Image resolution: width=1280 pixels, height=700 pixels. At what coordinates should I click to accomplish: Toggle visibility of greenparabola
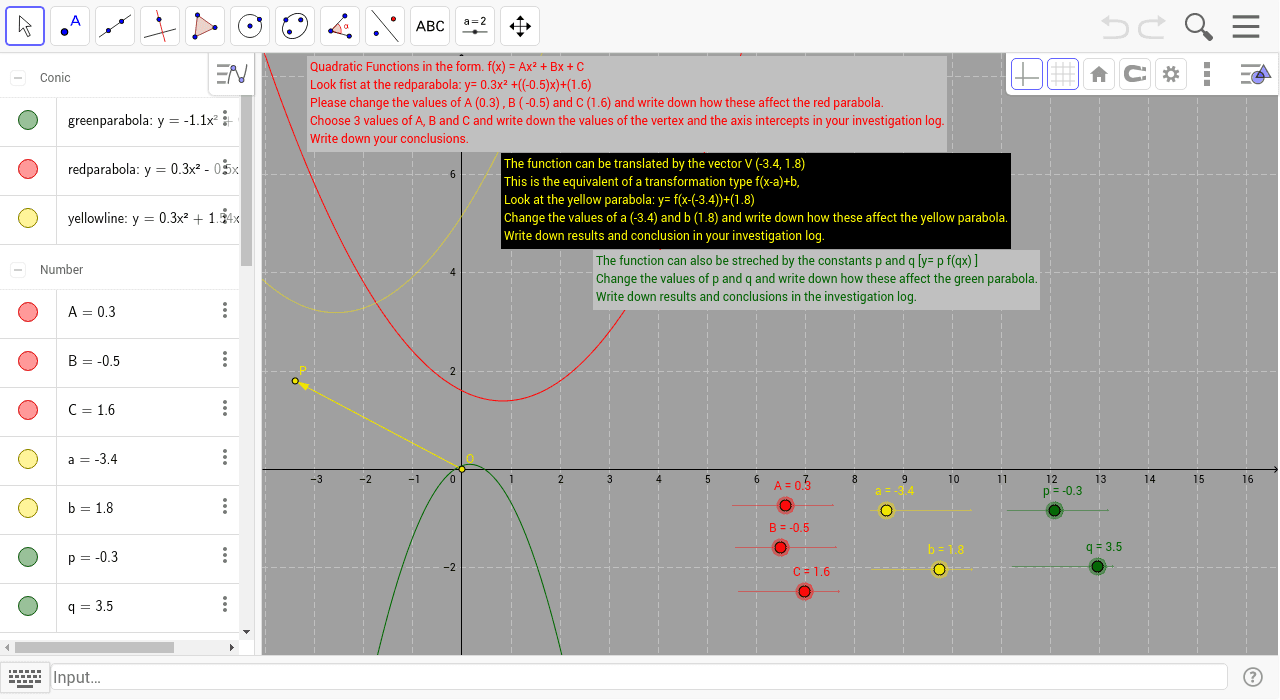pos(28,120)
